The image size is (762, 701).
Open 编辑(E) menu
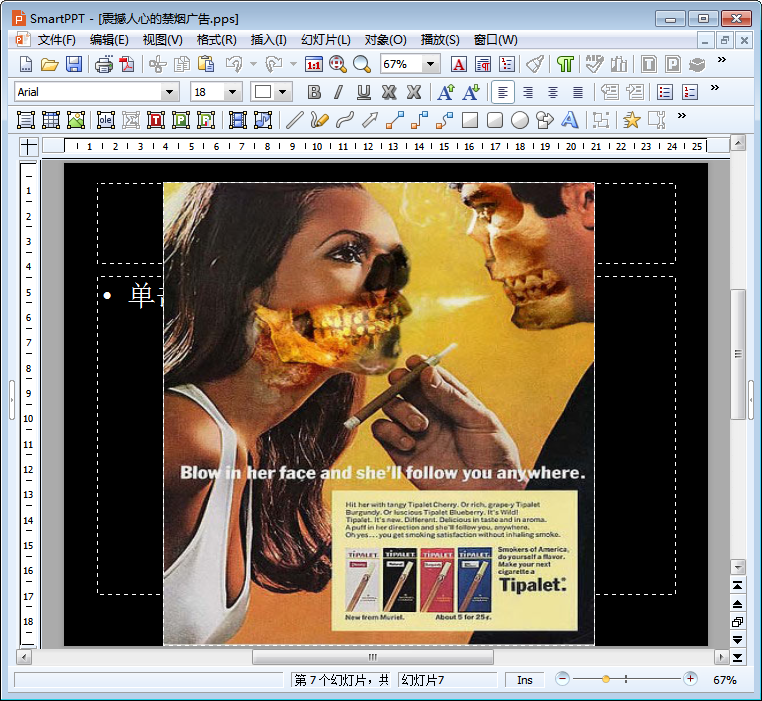click(x=109, y=40)
